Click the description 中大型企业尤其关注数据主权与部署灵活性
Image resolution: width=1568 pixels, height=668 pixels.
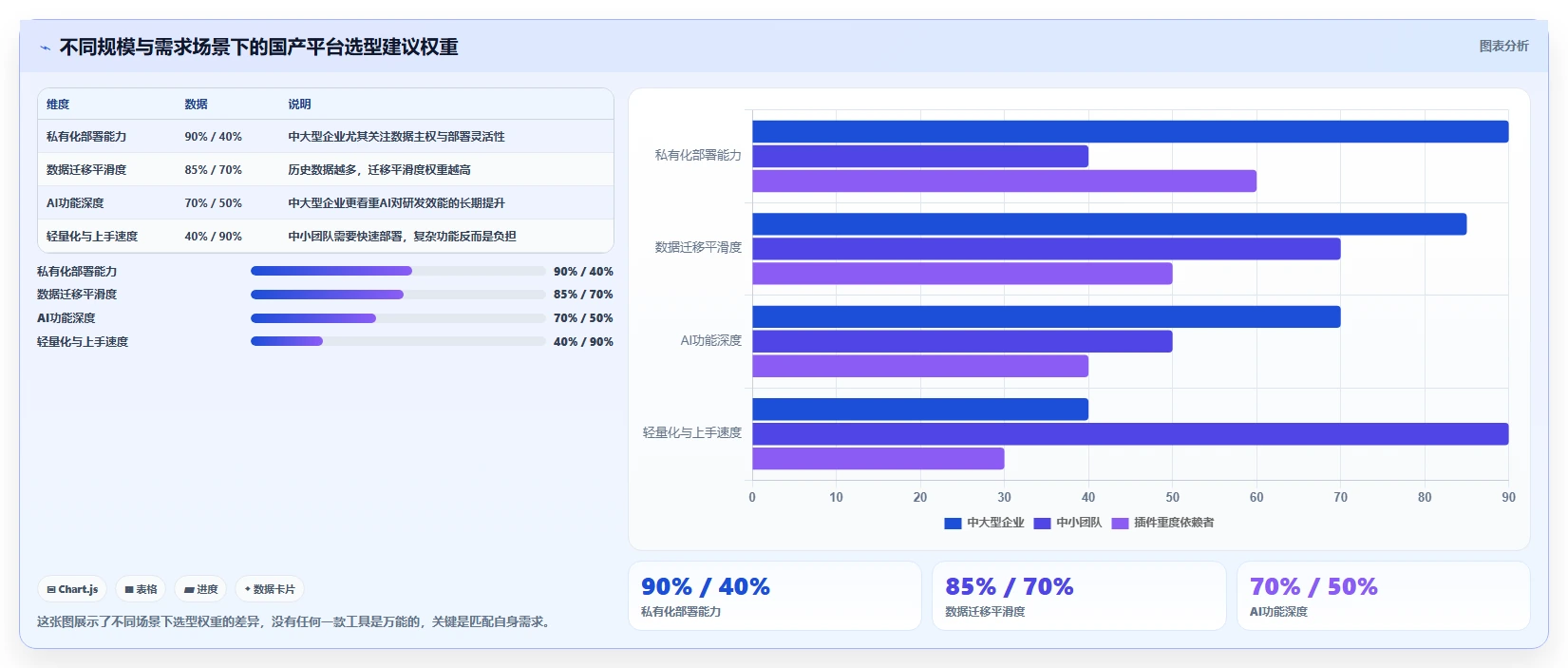[x=396, y=137]
